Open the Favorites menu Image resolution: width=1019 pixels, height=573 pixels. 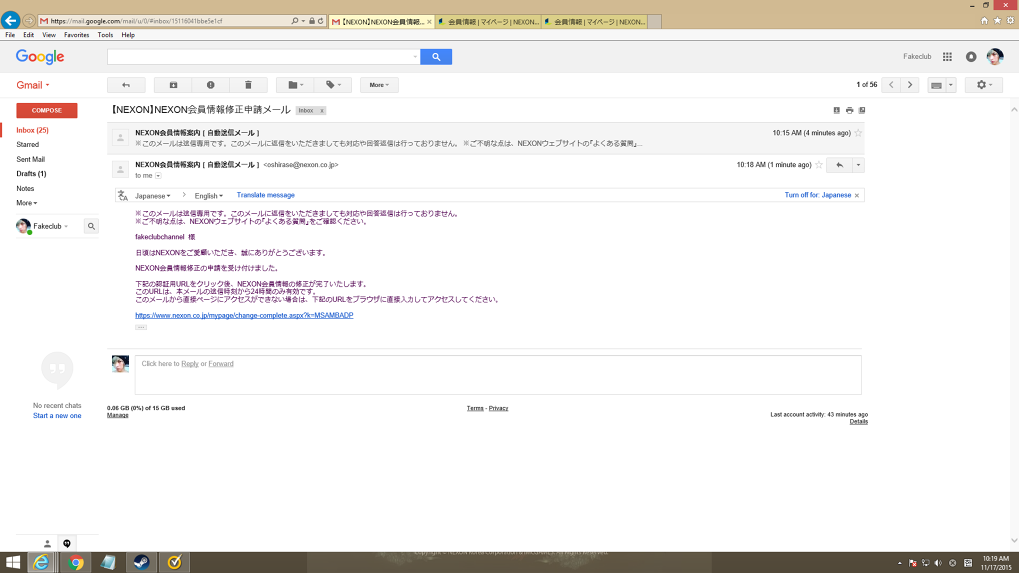click(77, 35)
